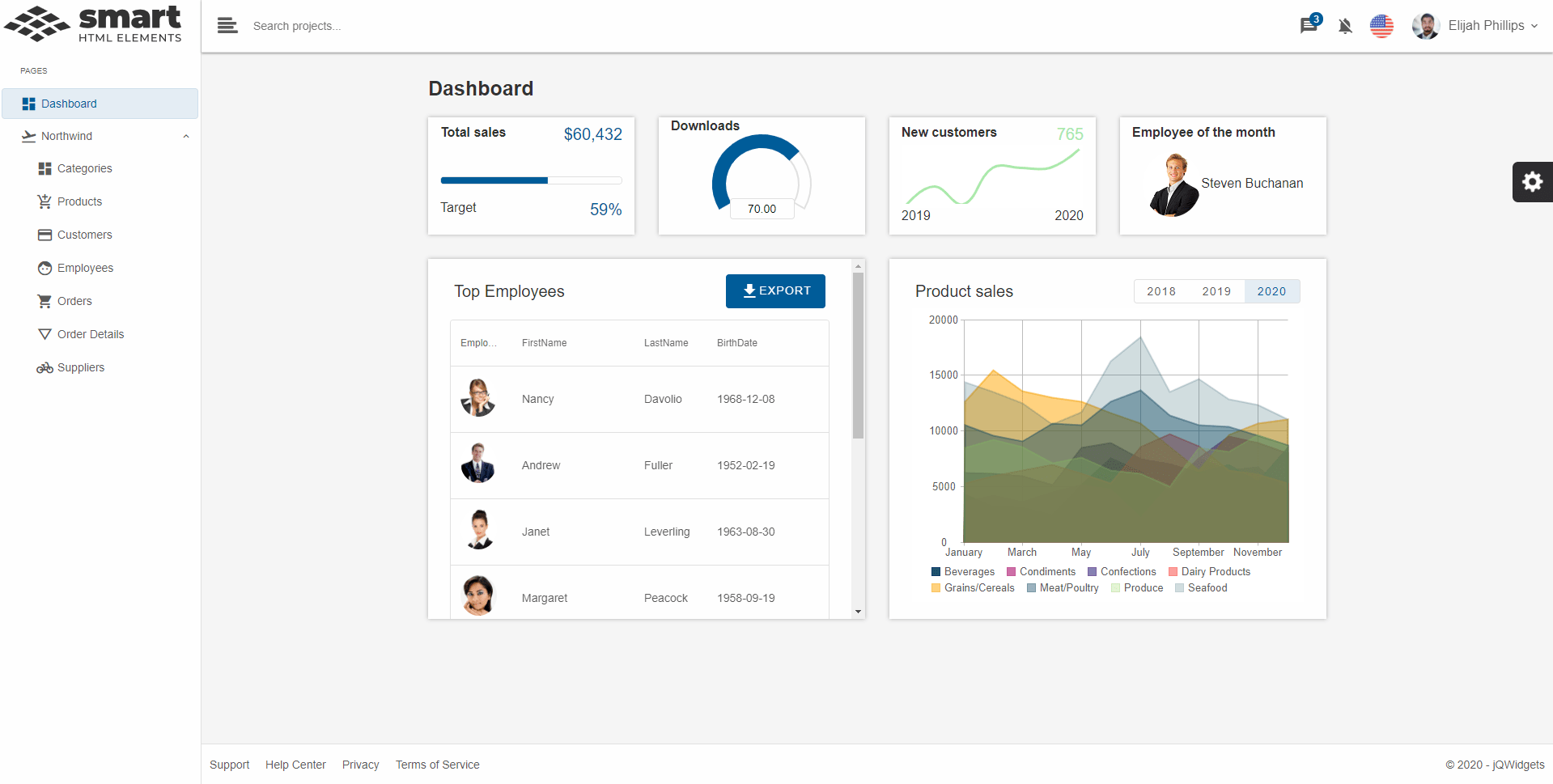The height and width of the screenshot is (784, 1553).
Task: Toggle Confections legend swatch
Action: pyautogui.click(x=1092, y=572)
